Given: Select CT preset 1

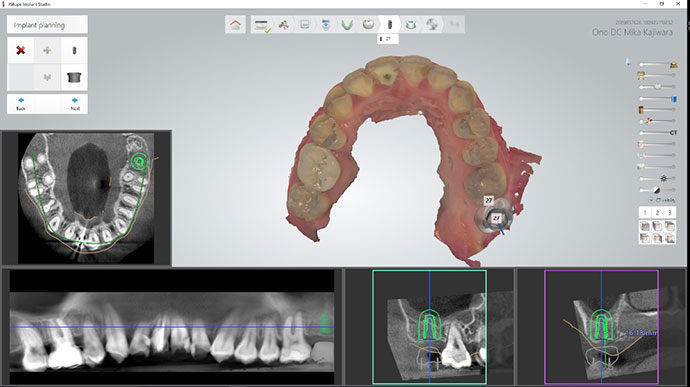Looking at the screenshot, I should point(645,213).
